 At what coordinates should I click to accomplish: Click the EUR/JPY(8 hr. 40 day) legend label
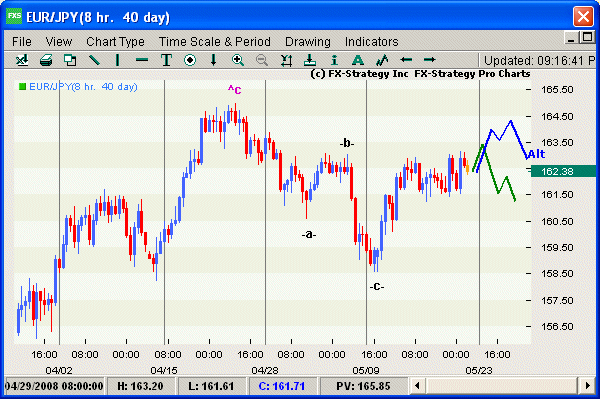pos(83,87)
